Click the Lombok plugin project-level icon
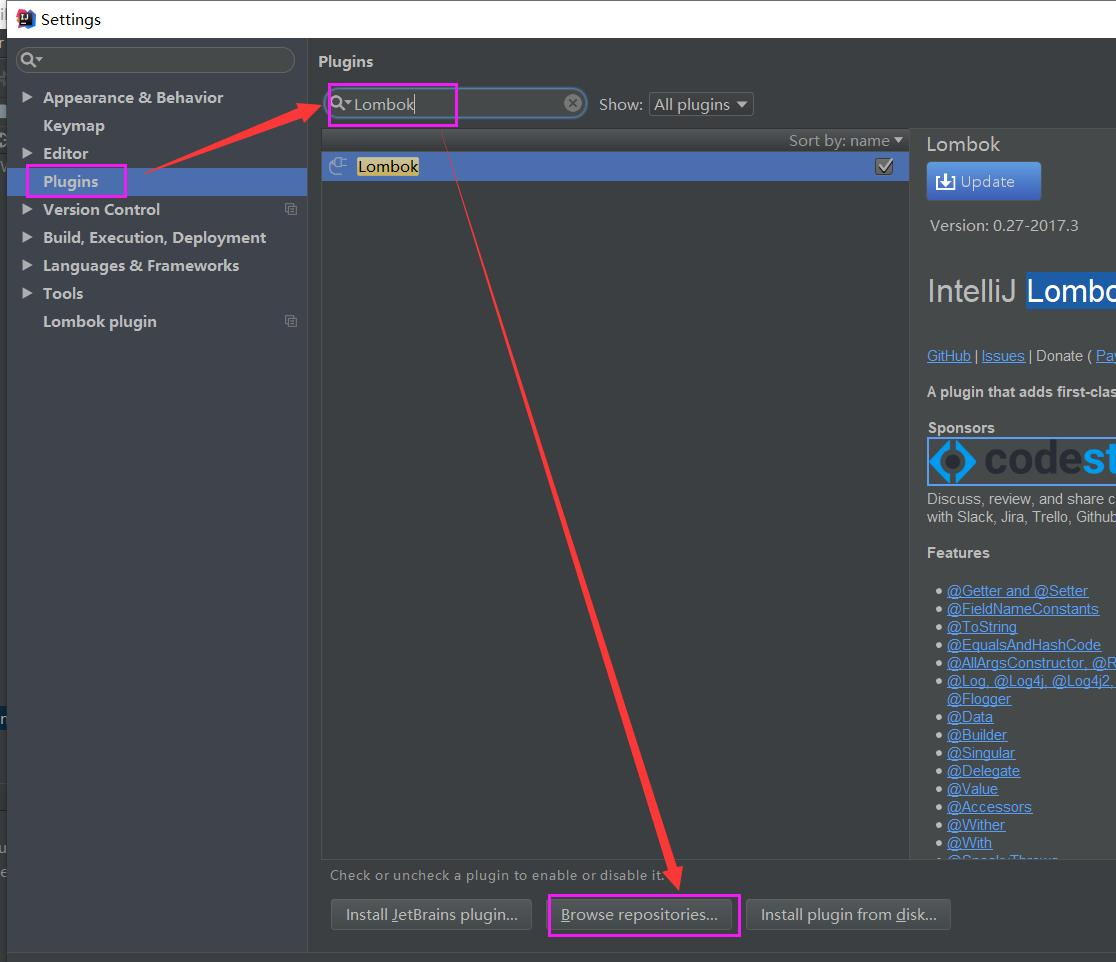 [x=291, y=321]
